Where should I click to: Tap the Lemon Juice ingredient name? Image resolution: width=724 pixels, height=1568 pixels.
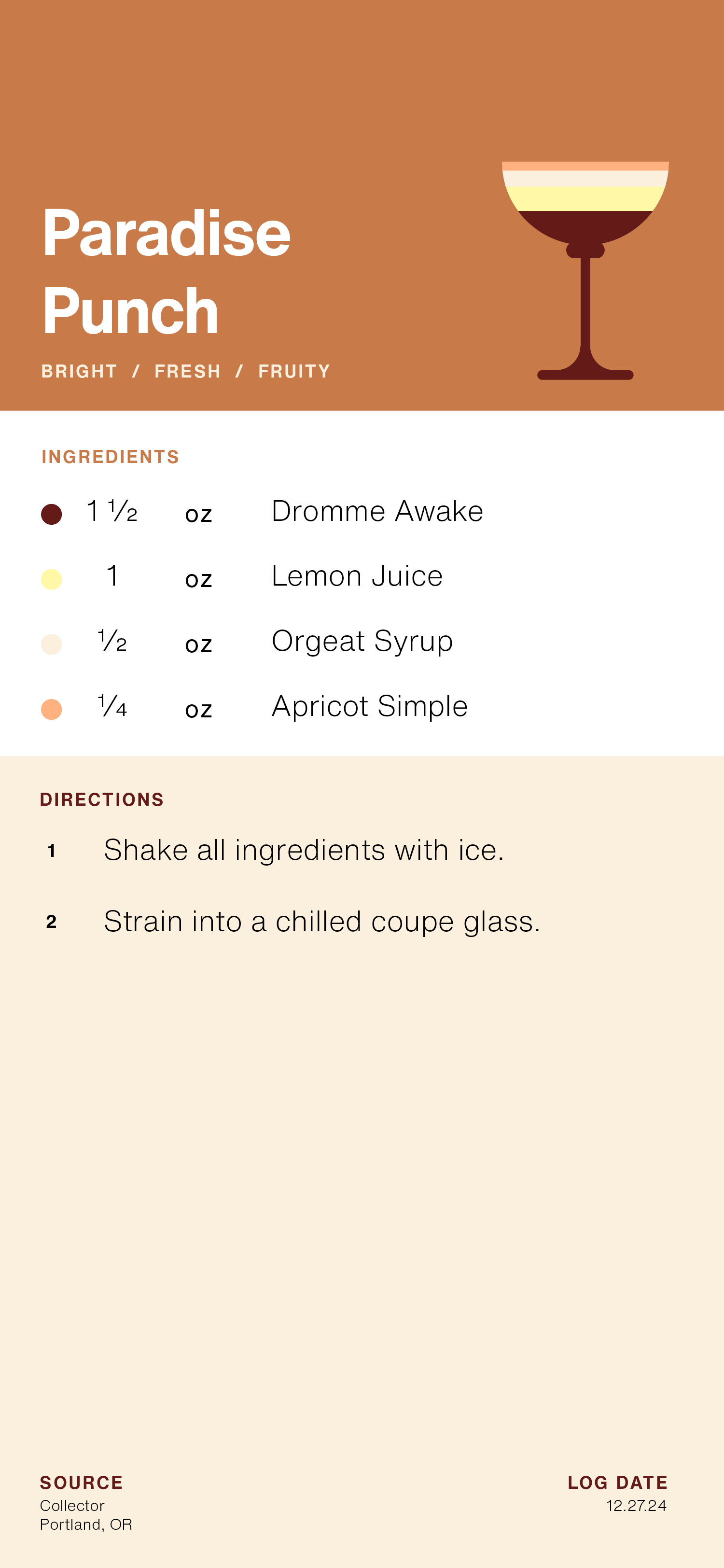point(357,576)
